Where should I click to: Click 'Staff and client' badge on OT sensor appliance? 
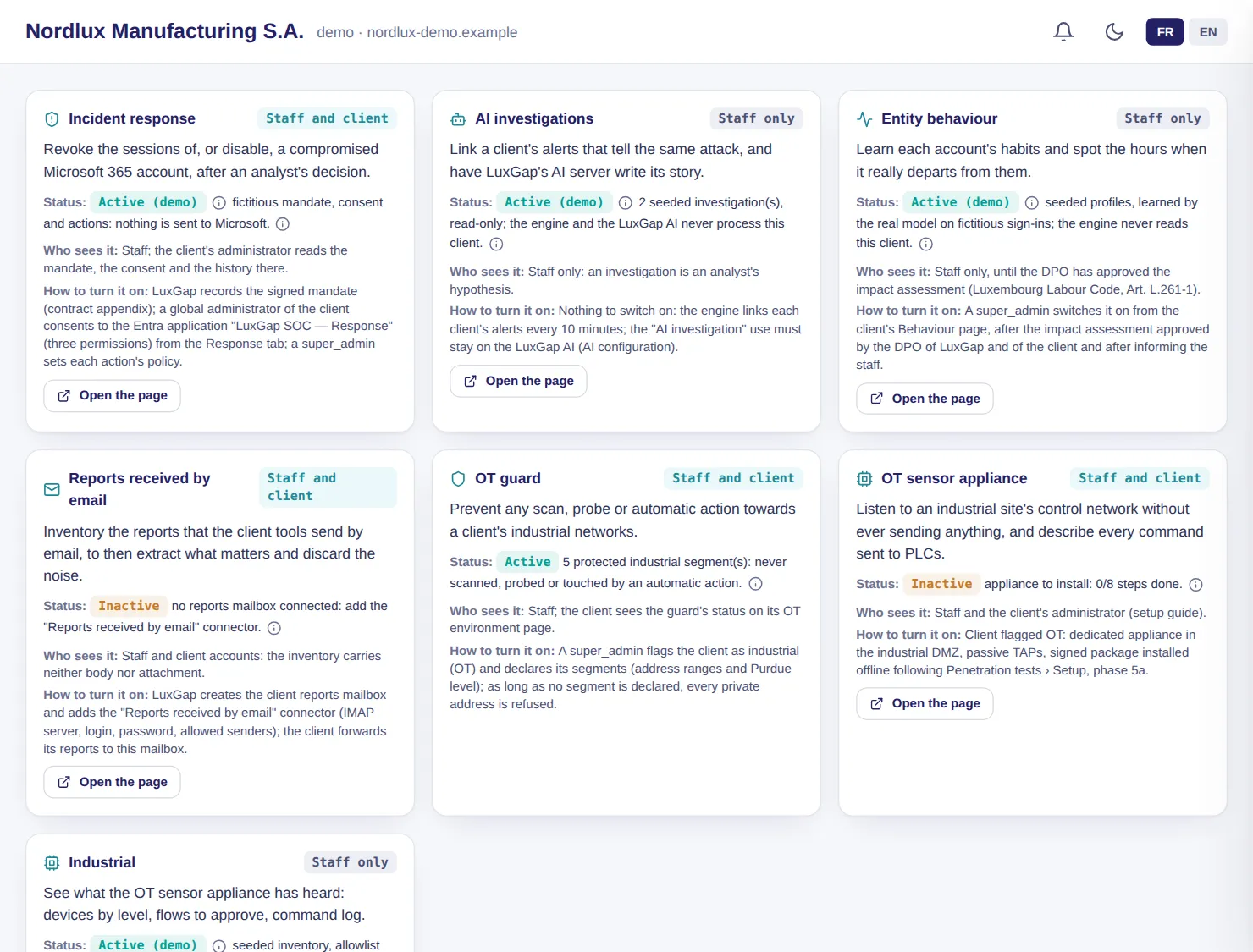click(1140, 479)
